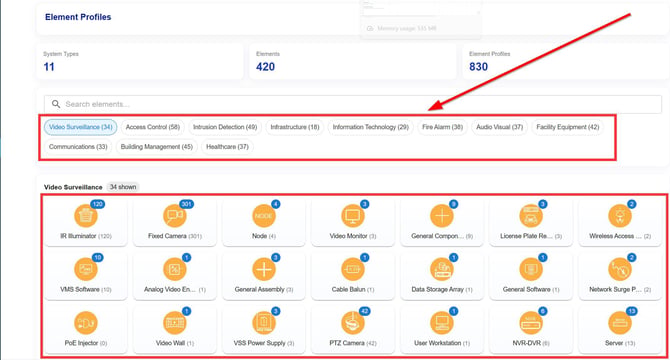The height and width of the screenshot is (360, 670).
Task: Open the VMS Software element icon
Action: coord(85,269)
